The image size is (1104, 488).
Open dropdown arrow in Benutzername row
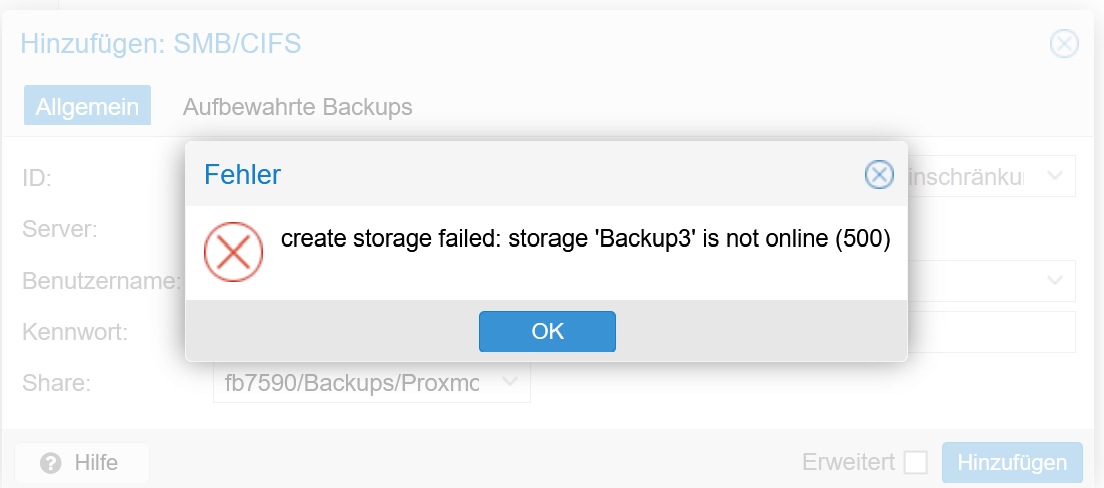(1054, 280)
